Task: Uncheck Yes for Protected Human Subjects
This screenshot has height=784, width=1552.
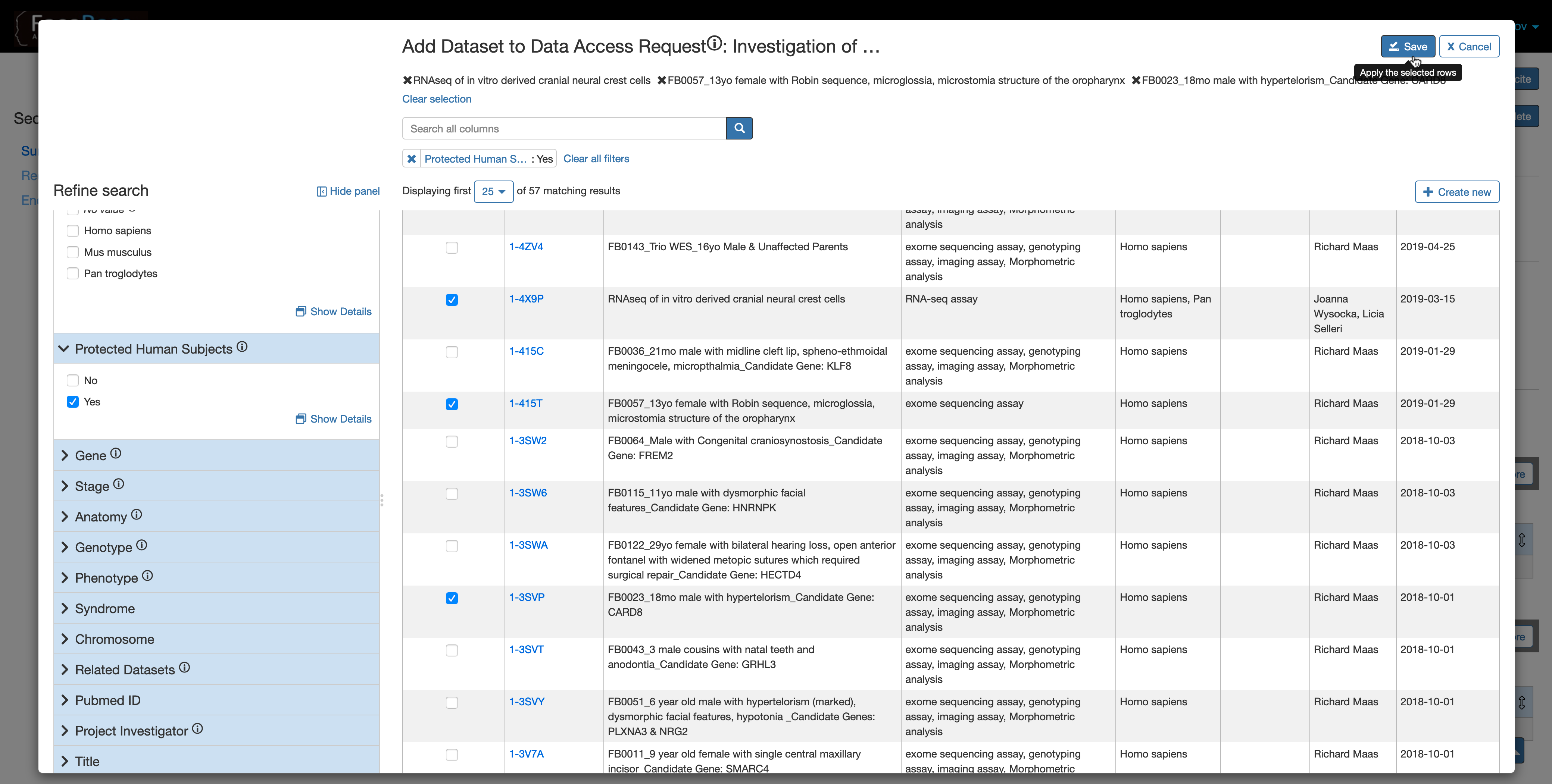Action: coord(73,402)
